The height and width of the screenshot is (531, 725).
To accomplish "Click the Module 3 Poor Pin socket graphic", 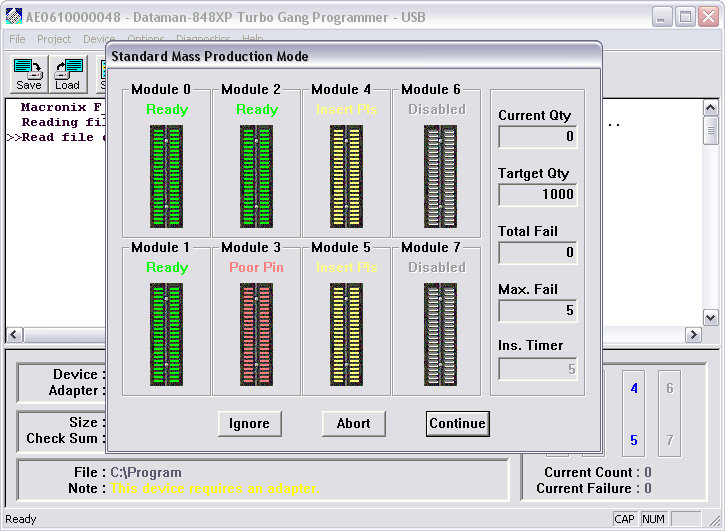I will point(256,334).
